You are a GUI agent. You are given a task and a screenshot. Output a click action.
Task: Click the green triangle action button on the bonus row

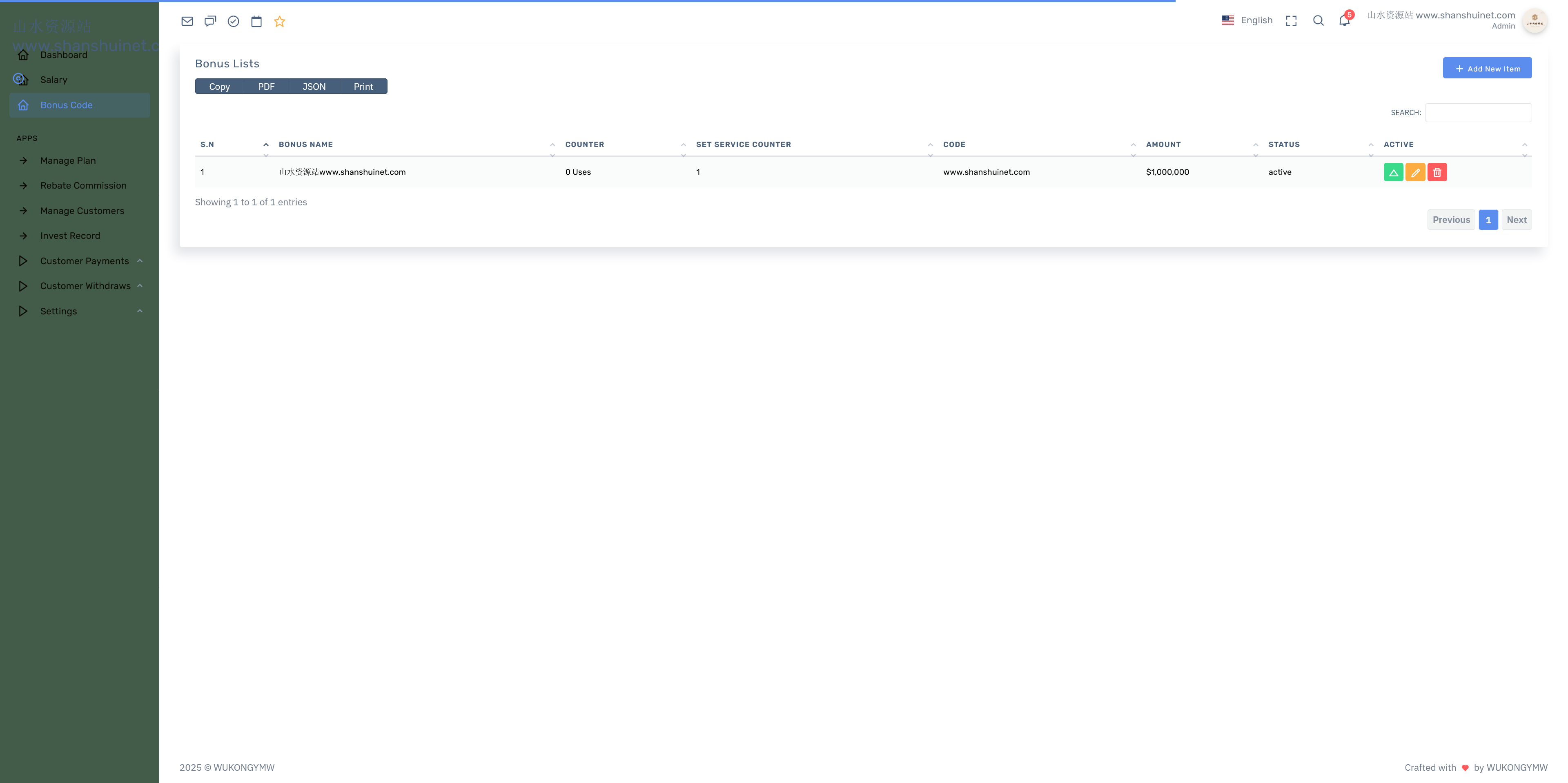pyautogui.click(x=1393, y=171)
